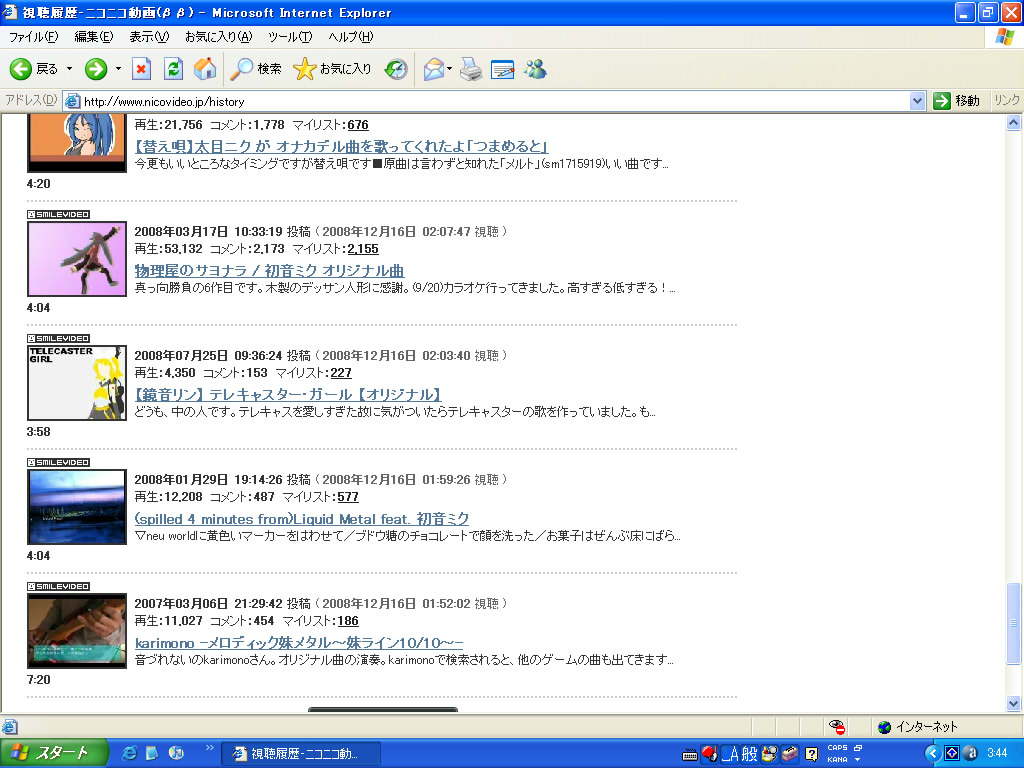Click guitar playing thumbnail
Viewport: 1024px width, 768px height.
click(x=77, y=632)
